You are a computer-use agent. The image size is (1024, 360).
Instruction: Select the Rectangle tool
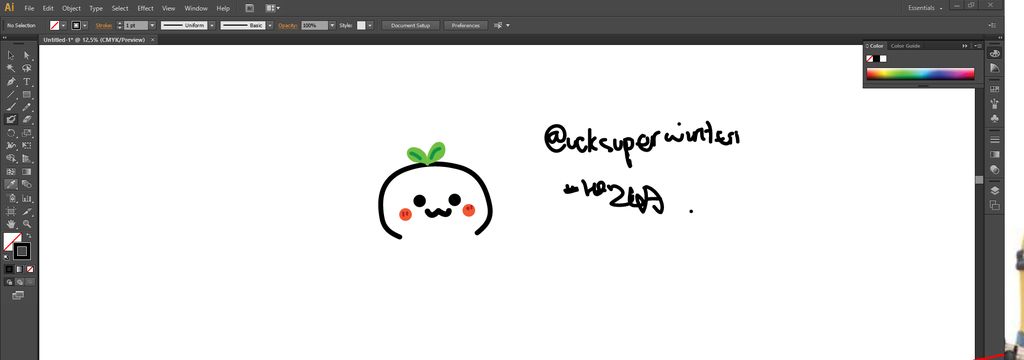click(x=27, y=94)
